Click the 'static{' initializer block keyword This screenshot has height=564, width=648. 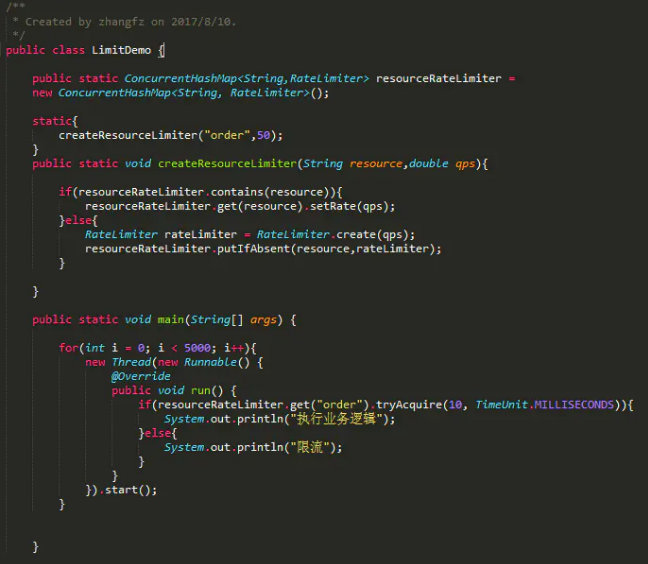tap(55, 121)
